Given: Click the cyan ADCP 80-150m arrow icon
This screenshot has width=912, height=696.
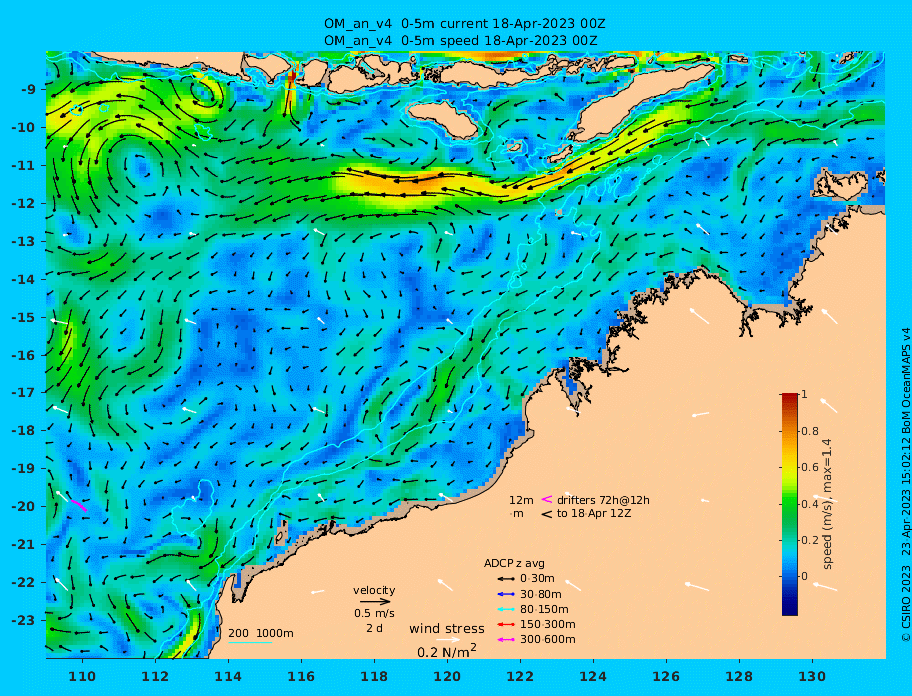Looking at the screenshot, I should point(506,609).
